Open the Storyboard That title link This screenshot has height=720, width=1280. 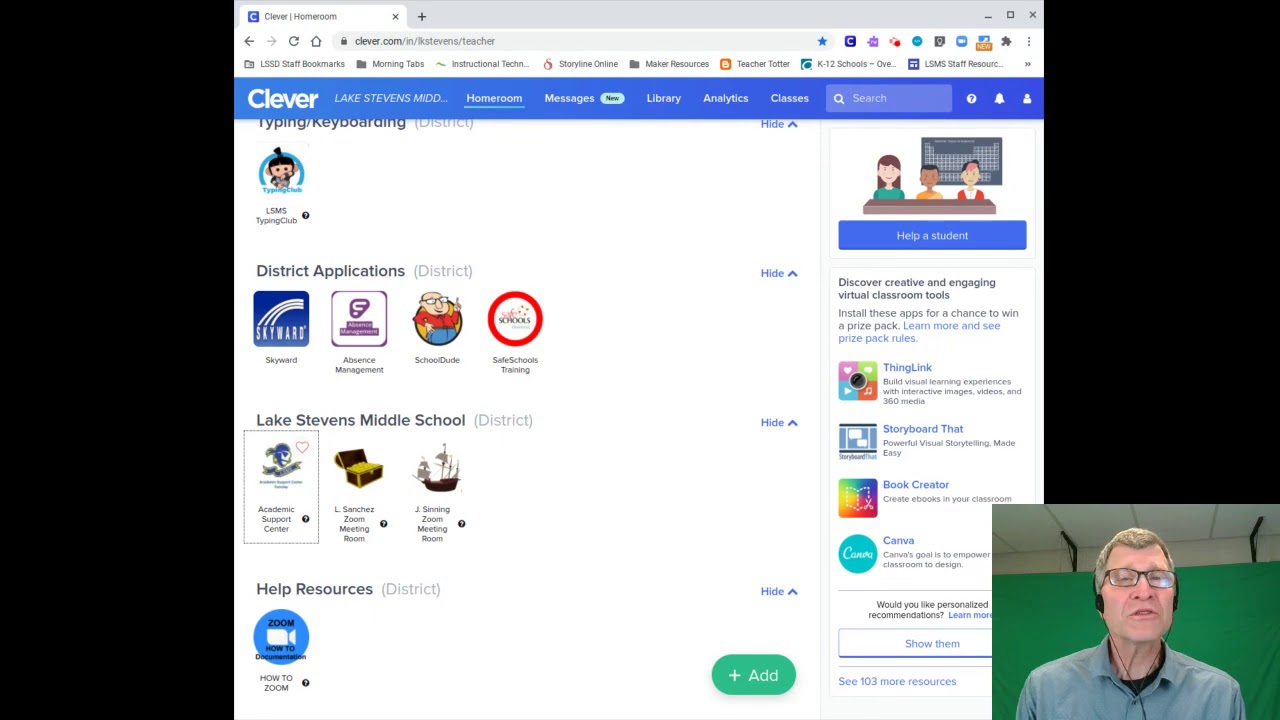click(923, 429)
